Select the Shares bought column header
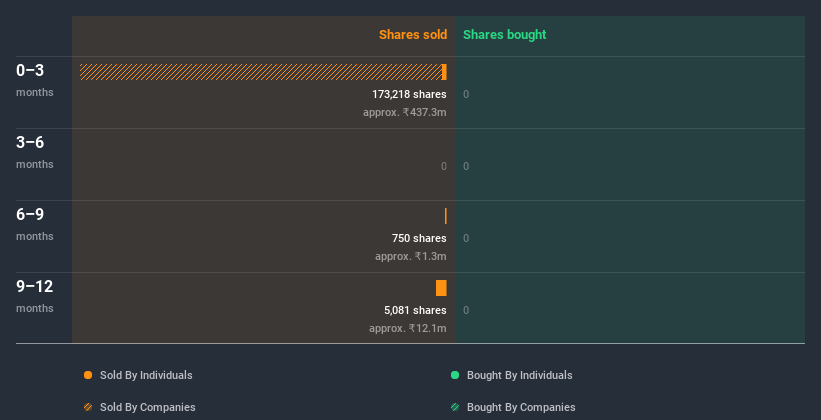 pos(504,35)
